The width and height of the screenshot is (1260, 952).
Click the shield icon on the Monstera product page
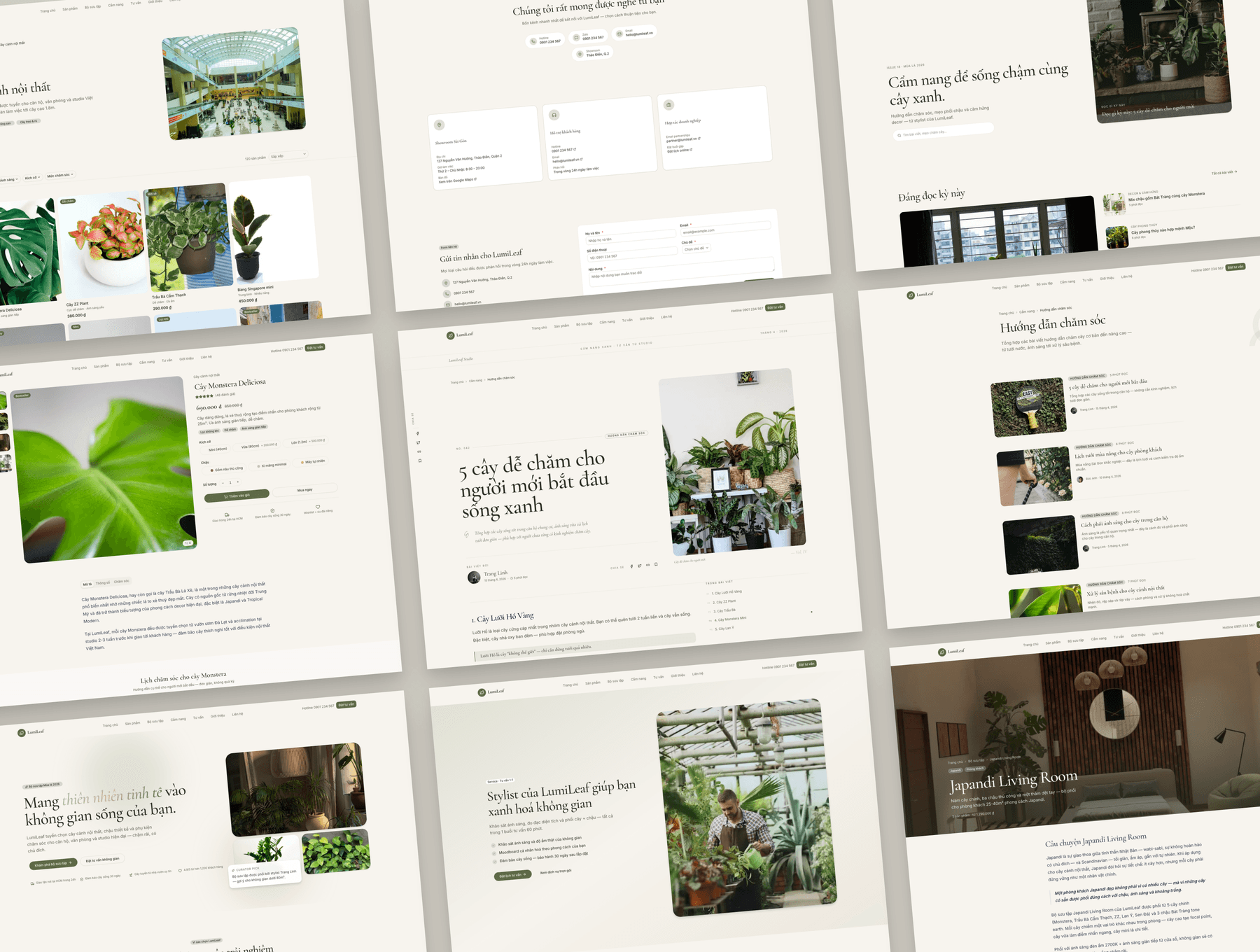[x=272, y=510]
